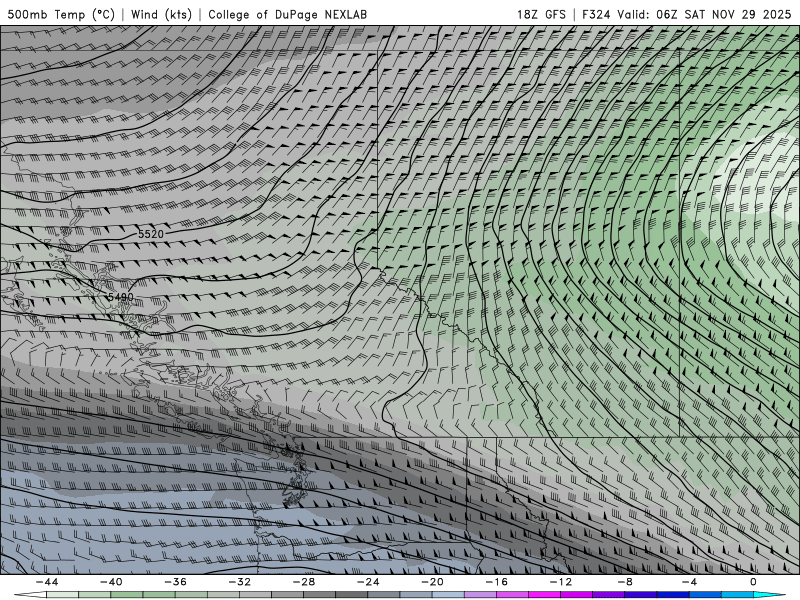Click the "06Z SAT NOV 29 2025" valid time
This screenshot has width=800, height=600.
[x=723, y=14]
